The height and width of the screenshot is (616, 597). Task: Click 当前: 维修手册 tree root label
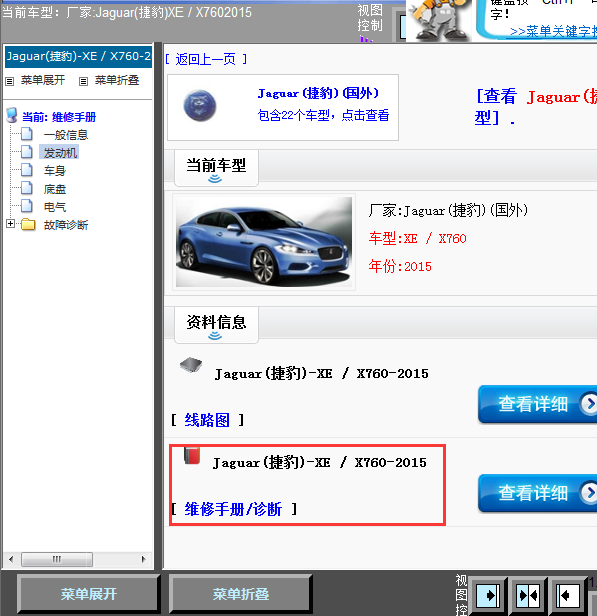point(59,117)
